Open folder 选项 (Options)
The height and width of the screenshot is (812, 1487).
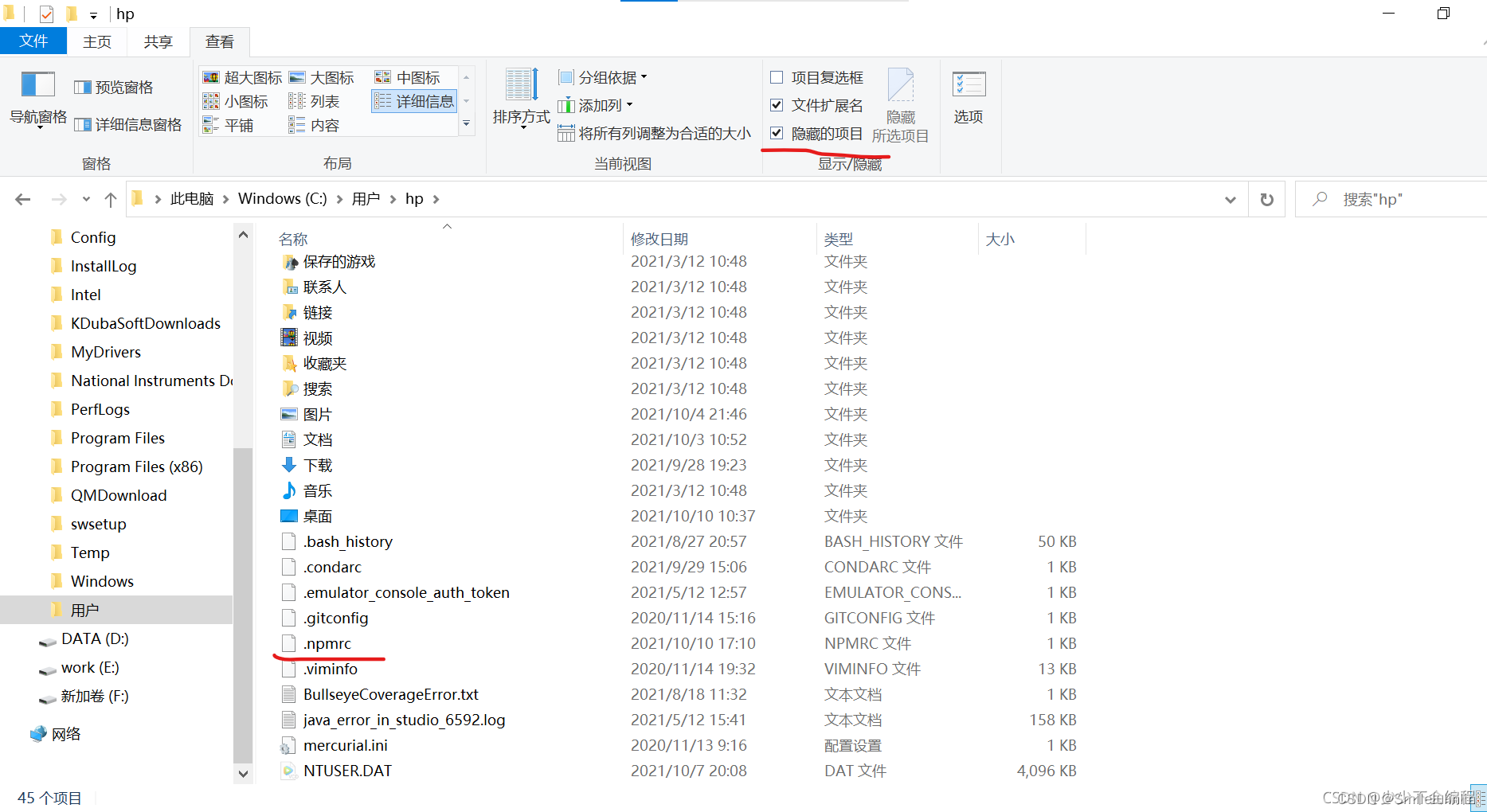pyautogui.click(x=969, y=96)
